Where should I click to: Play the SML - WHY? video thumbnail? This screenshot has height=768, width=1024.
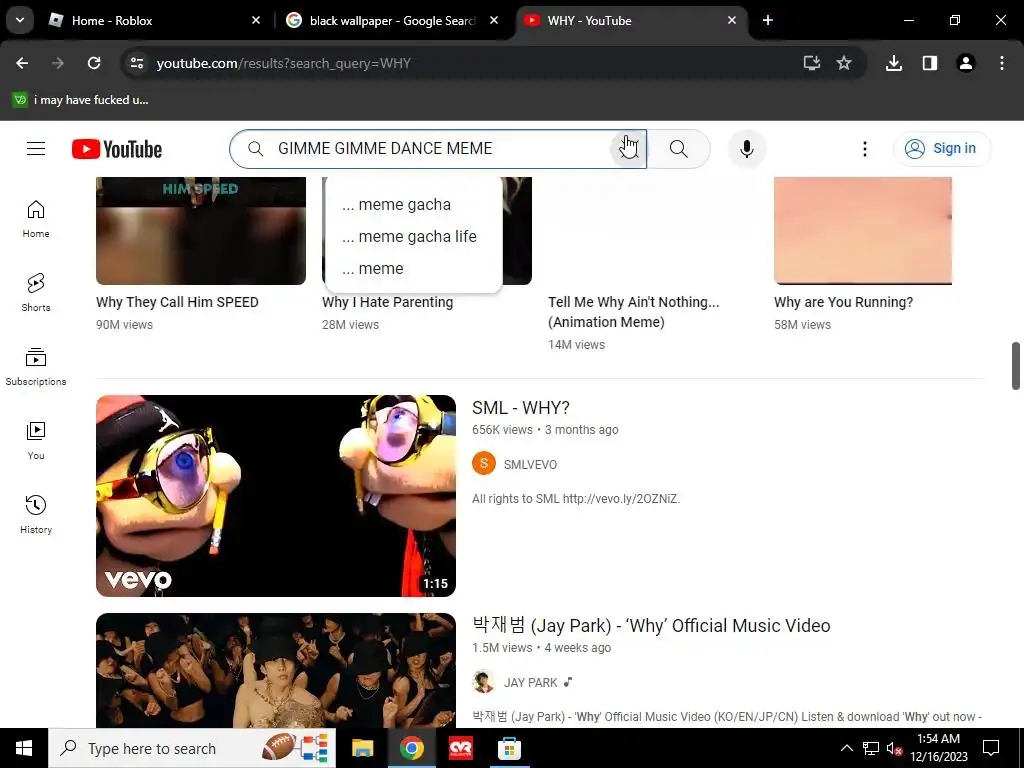276,496
